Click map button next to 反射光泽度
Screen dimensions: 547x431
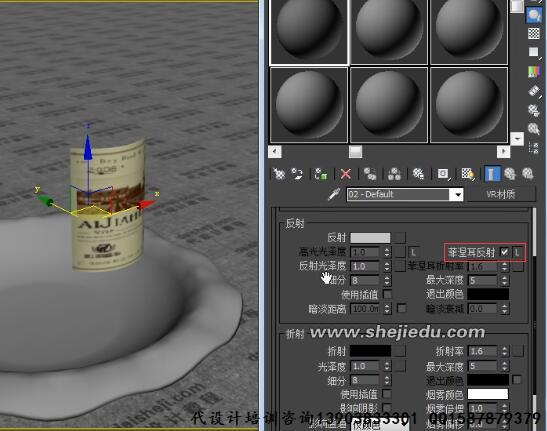[x=400, y=266]
